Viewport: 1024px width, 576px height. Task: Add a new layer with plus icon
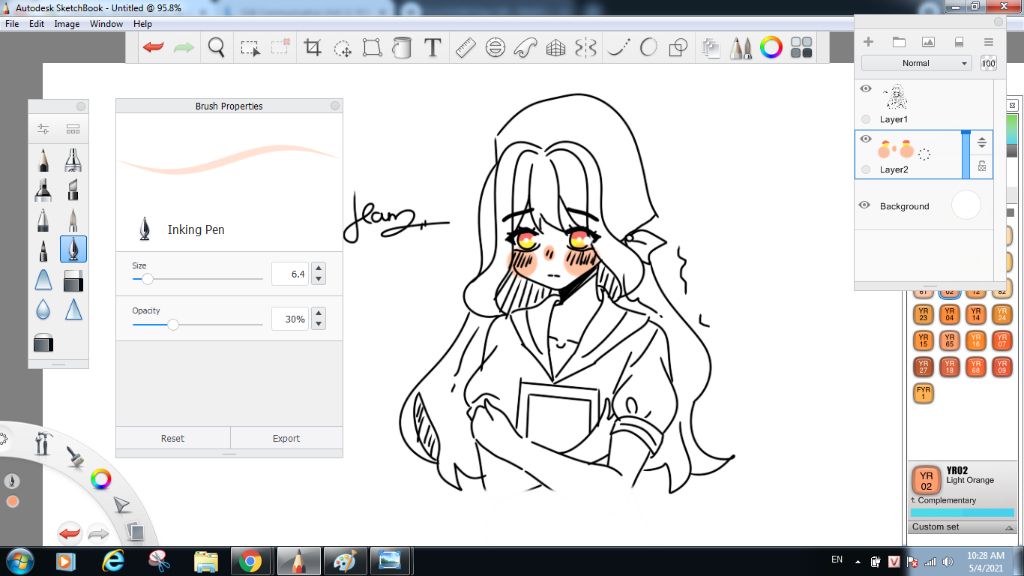868,42
